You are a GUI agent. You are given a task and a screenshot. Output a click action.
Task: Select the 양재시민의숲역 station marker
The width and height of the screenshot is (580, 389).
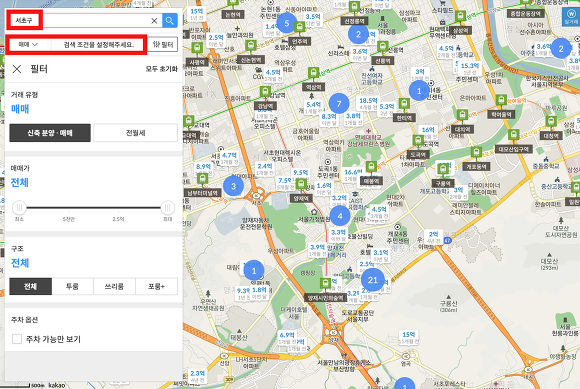coord(326,290)
